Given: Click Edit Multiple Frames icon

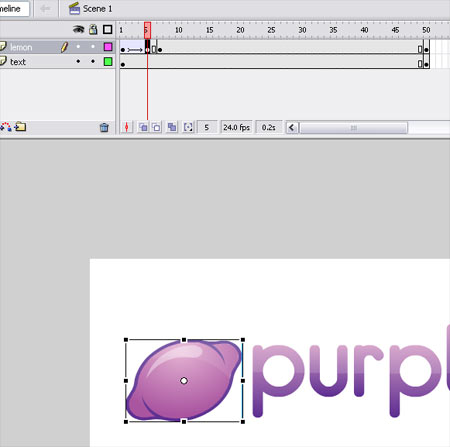Looking at the screenshot, I should coord(172,127).
